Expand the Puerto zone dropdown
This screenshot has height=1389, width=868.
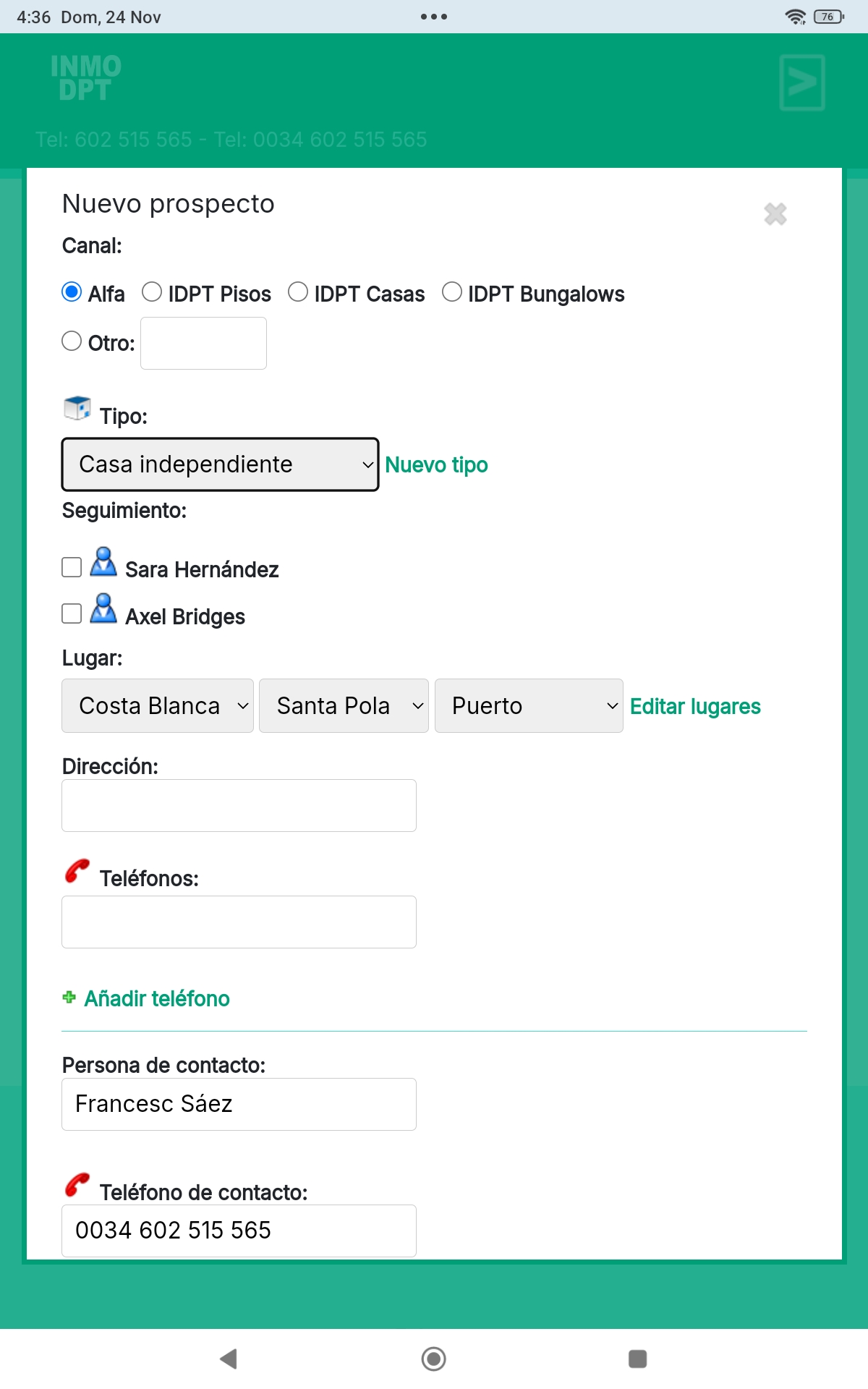529,706
